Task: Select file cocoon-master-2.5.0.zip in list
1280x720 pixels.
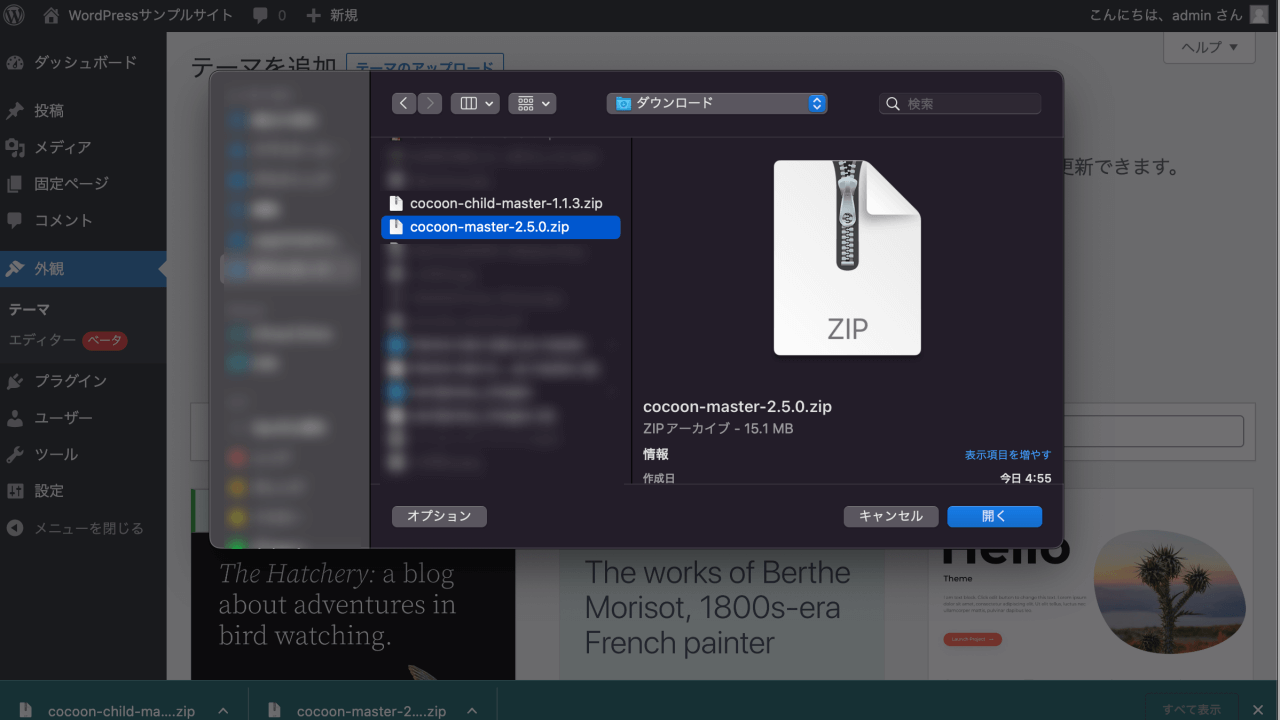Action: 501,227
